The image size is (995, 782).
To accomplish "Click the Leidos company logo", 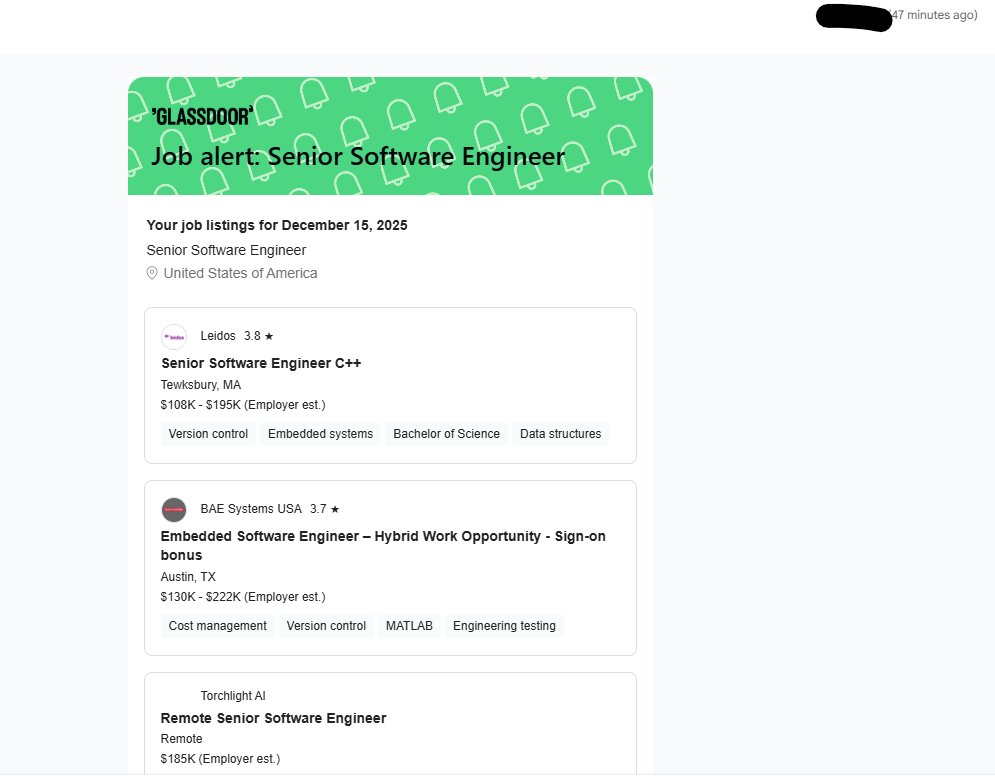I will (x=174, y=337).
